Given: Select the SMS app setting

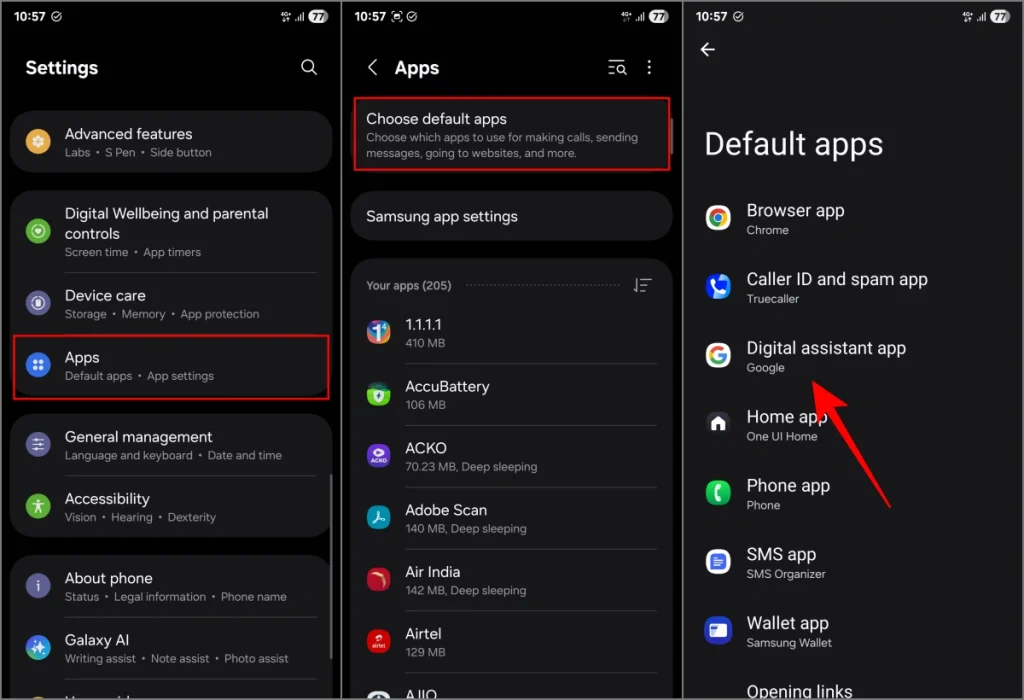Looking at the screenshot, I should (x=853, y=562).
